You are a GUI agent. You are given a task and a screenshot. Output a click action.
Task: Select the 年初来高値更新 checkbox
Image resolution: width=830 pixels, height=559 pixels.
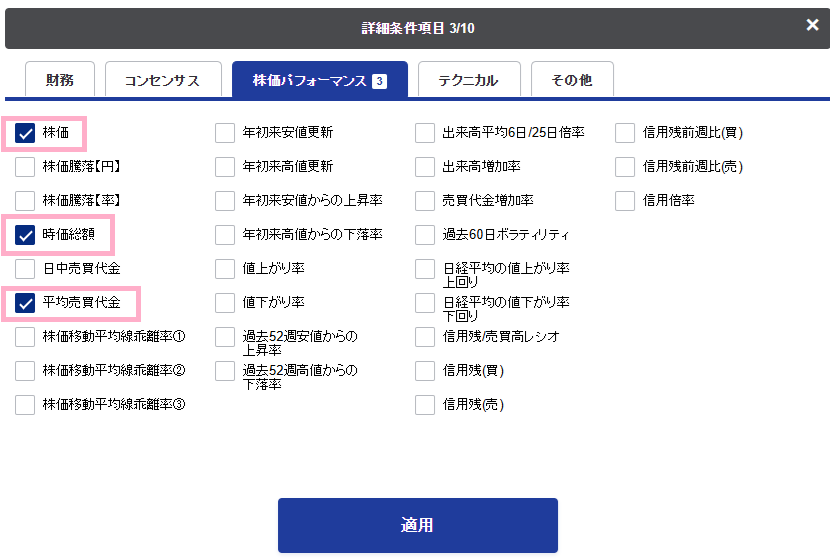point(225,167)
